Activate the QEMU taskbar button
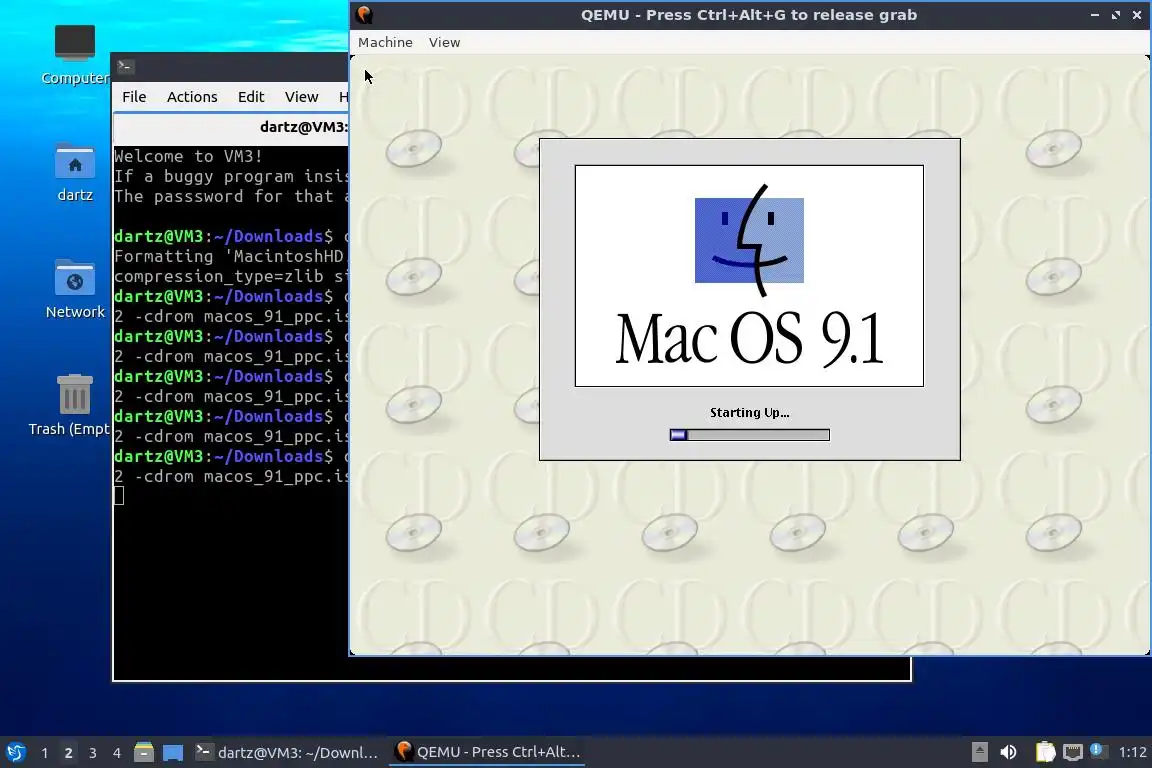The width and height of the screenshot is (1152, 768). pos(487,753)
